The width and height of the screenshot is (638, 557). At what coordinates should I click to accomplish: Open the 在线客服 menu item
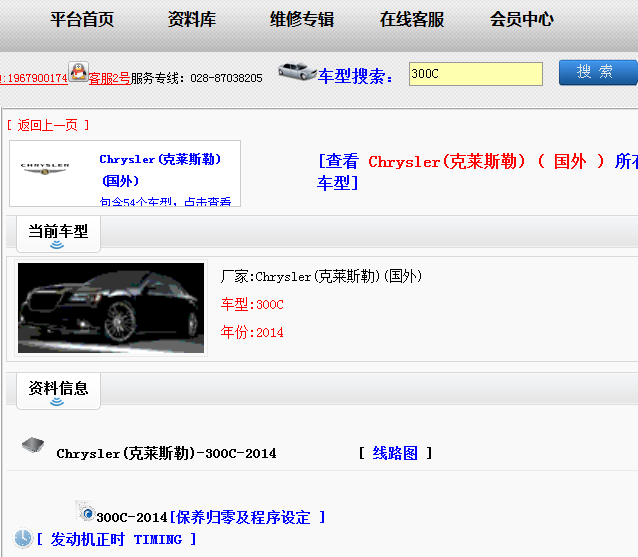click(x=412, y=20)
